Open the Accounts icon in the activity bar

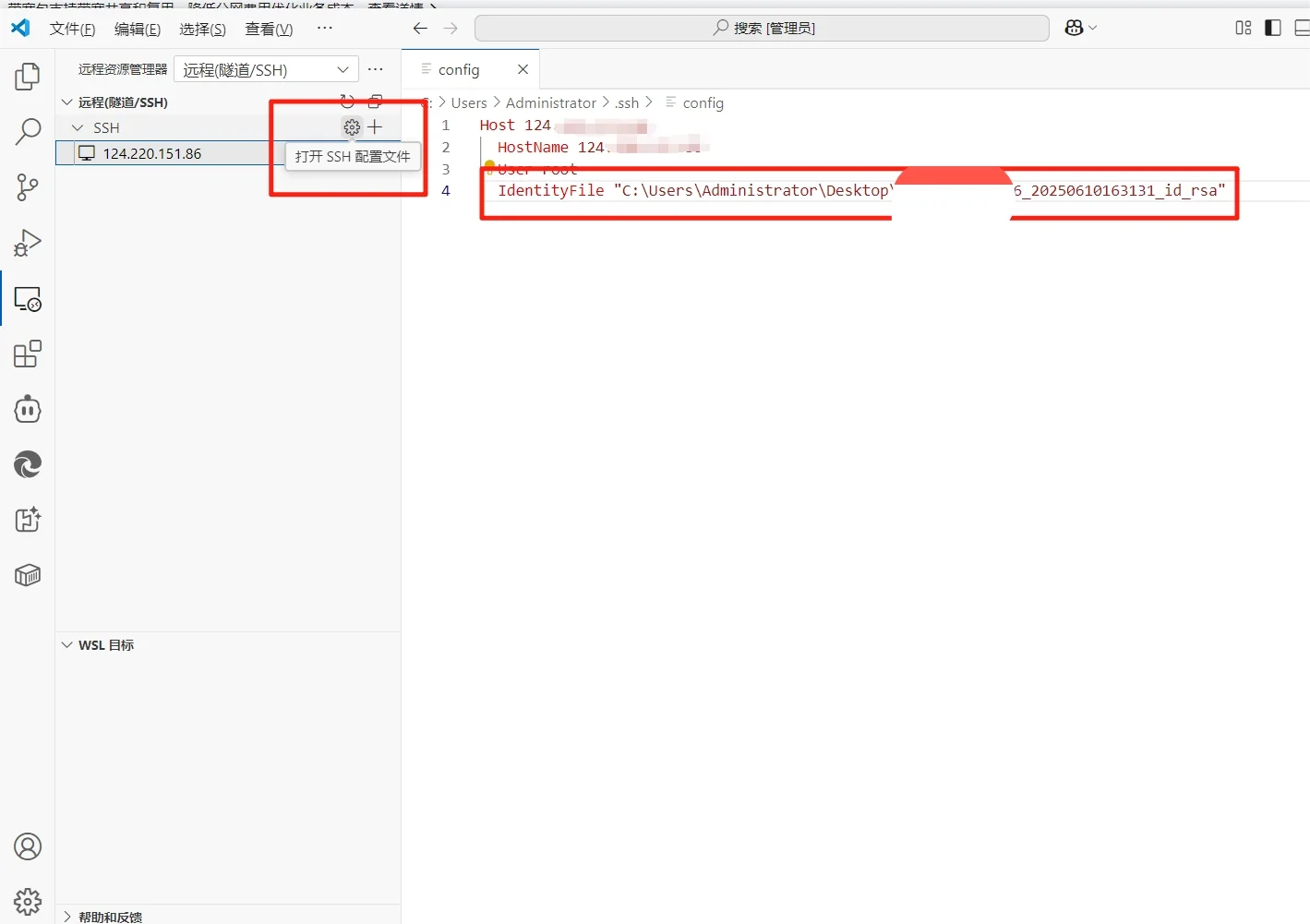[27, 846]
